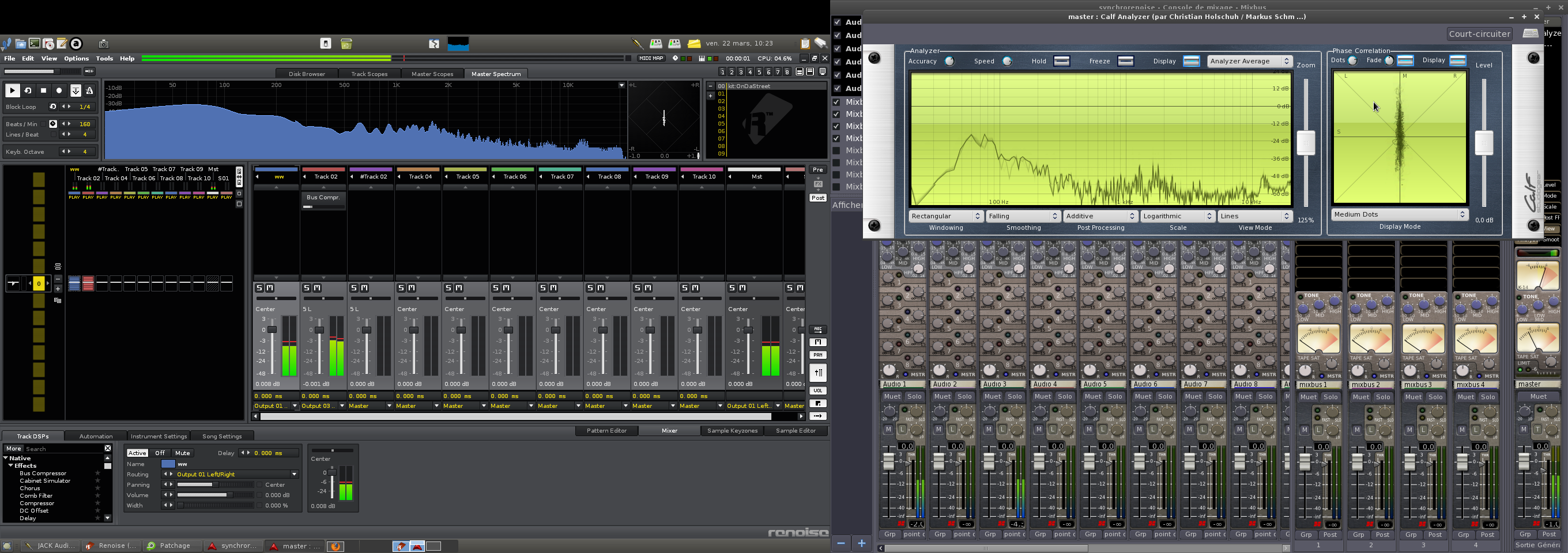
Task: Toggle the Freeze switch in Calf Analyzer
Action: pos(1125,61)
